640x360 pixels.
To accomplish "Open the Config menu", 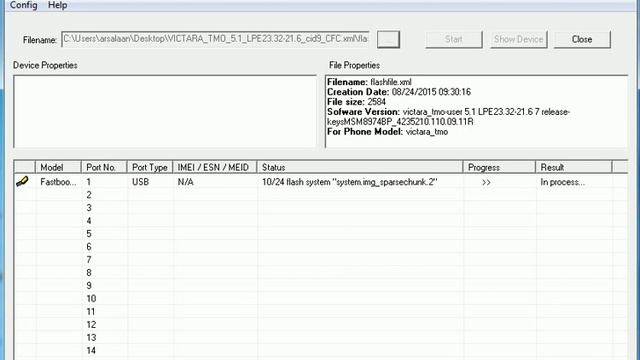I will [23, 5].
